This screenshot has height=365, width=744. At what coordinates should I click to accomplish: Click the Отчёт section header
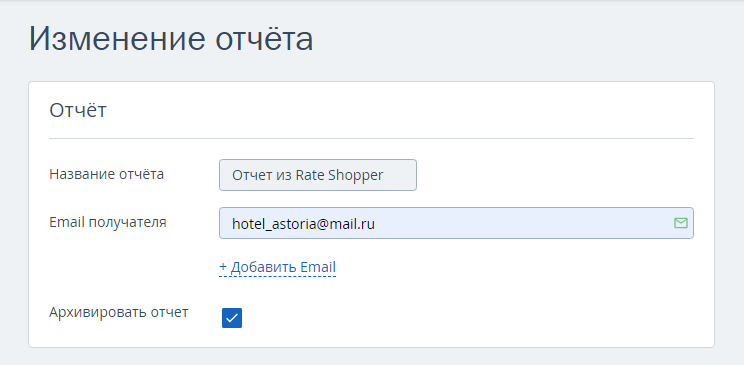tap(78, 110)
